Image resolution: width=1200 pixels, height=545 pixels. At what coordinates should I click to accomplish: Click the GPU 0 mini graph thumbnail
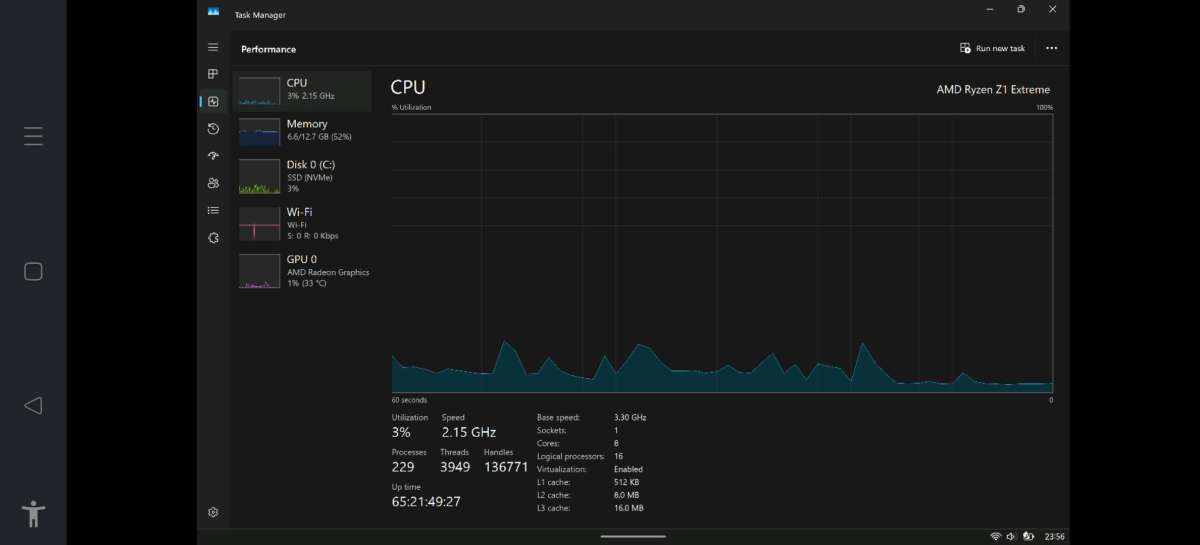pyautogui.click(x=259, y=270)
